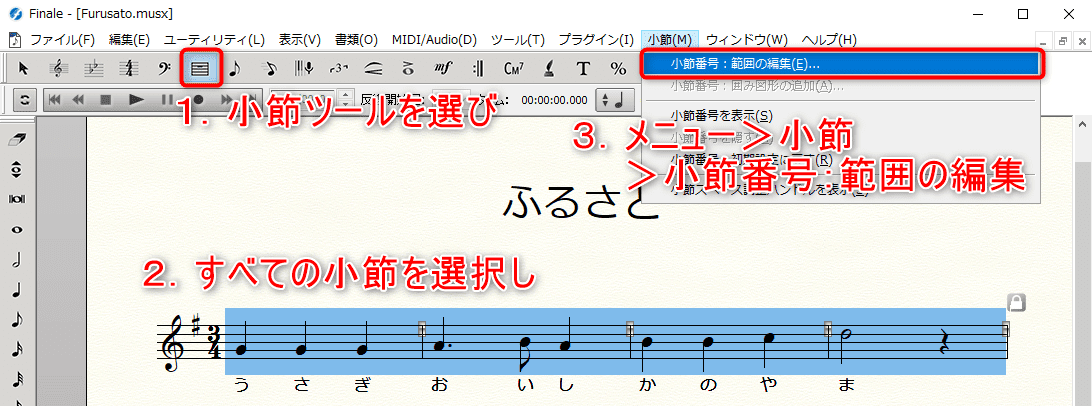Select the Lyrics quill tool
Image resolution: width=1092 pixels, height=406 pixels.
(x=549, y=68)
